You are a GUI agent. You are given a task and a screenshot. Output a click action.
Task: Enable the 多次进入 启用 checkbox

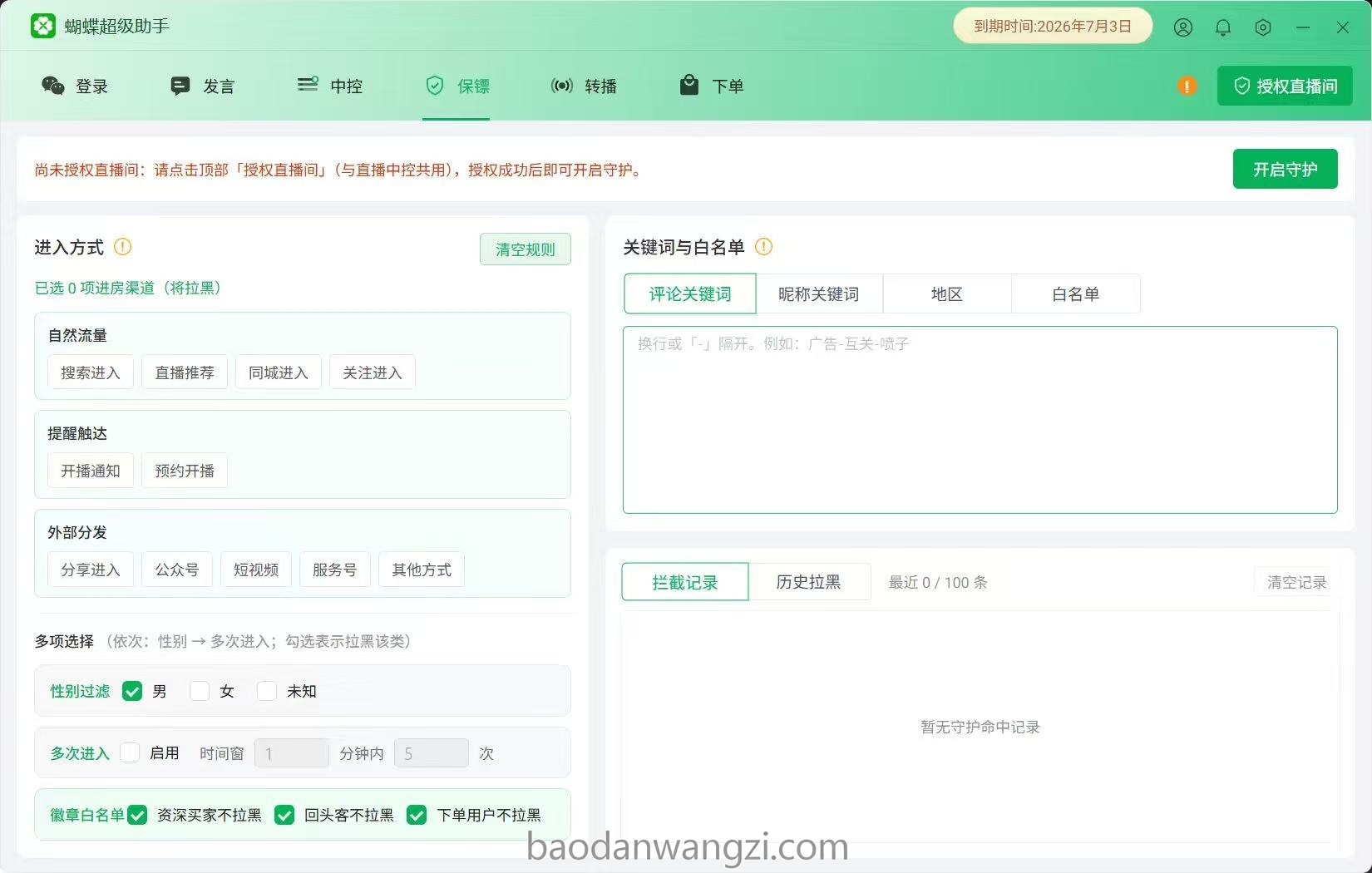coord(130,752)
